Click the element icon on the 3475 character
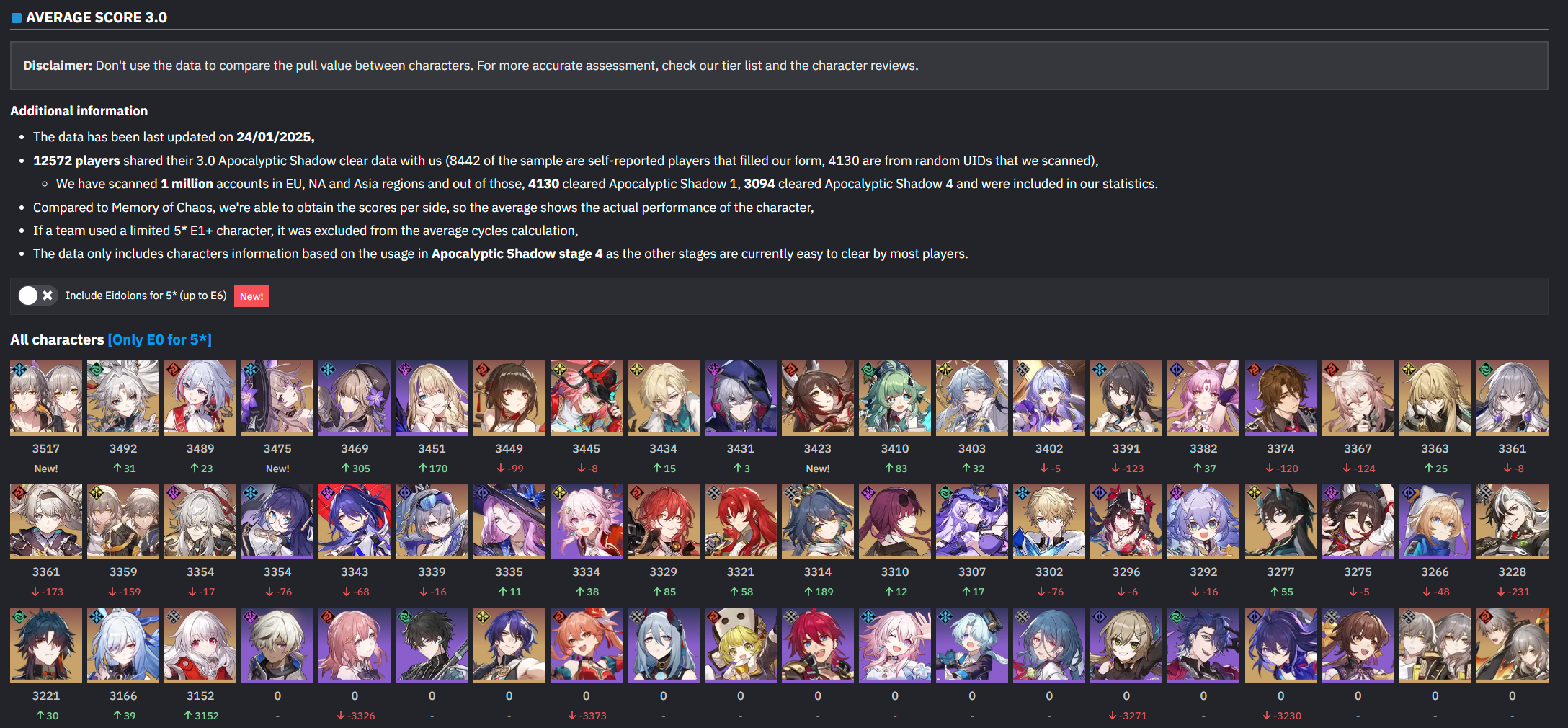The height and width of the screenshot is (728, 1568). [250, 370]
